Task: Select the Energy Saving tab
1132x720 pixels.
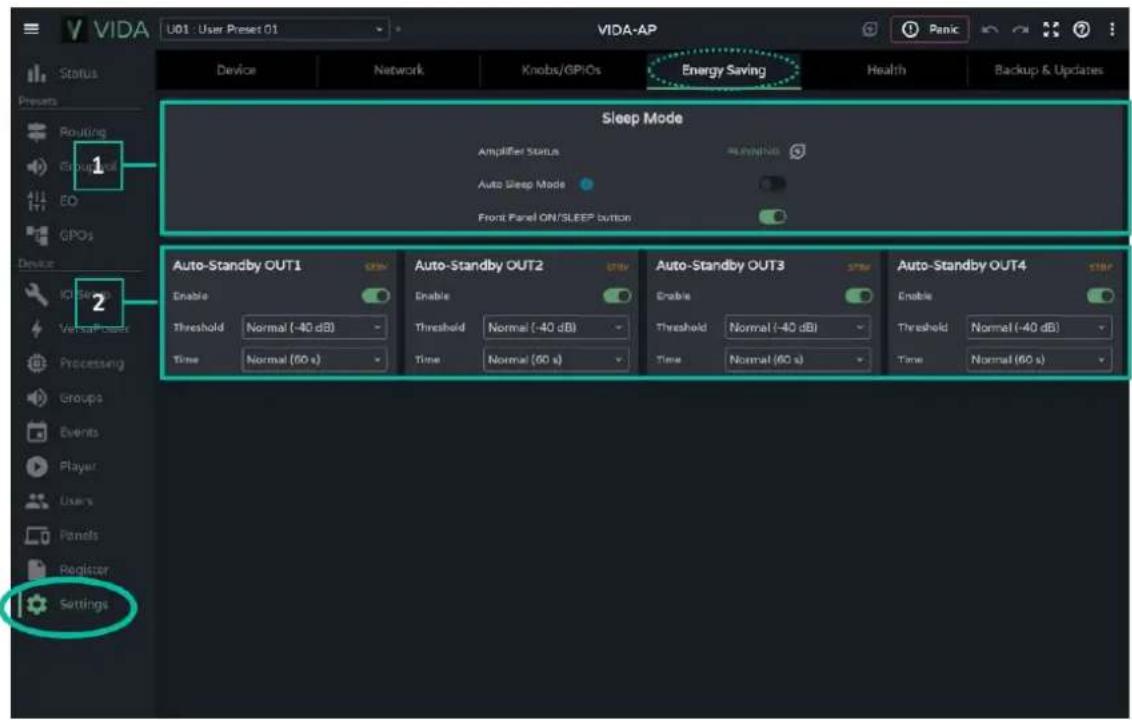Action: point(723,70)
